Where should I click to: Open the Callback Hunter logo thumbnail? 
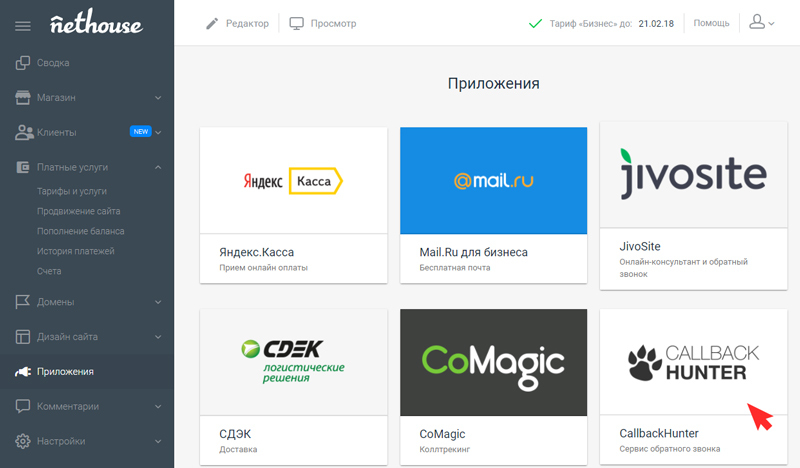(693, 362)
